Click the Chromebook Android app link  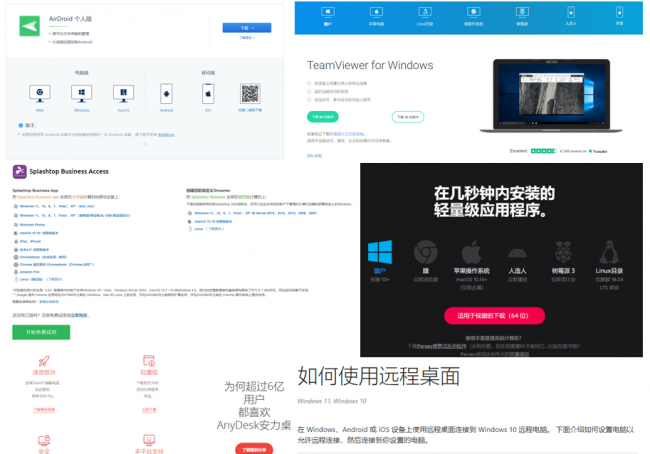tap(43, 257)
